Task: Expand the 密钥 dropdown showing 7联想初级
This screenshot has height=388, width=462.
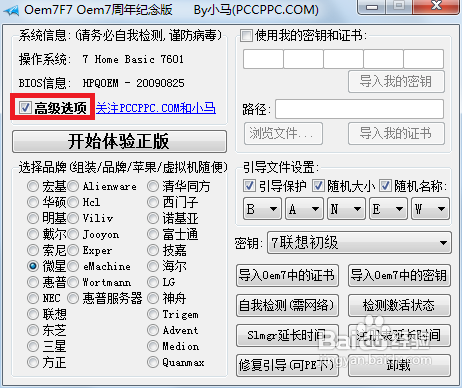Action: pos(359,243)
